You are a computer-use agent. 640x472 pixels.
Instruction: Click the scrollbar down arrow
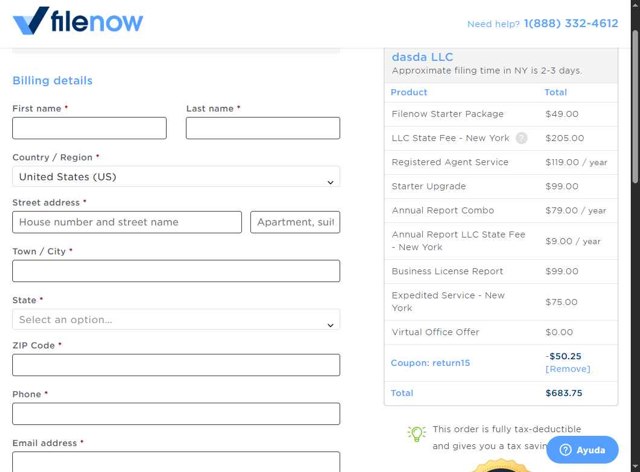point(635,467)
